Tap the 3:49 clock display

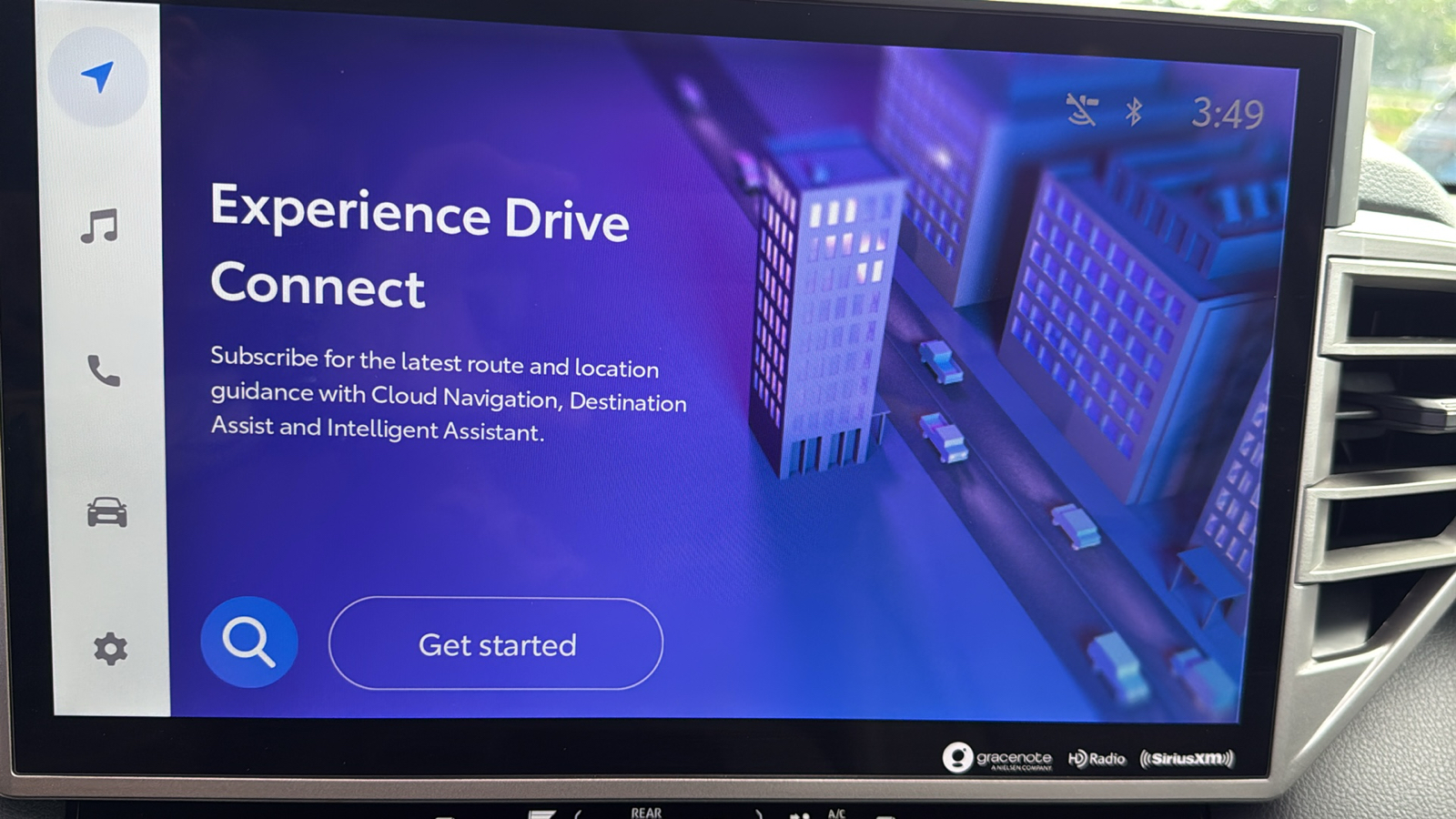click(1228, 114)
